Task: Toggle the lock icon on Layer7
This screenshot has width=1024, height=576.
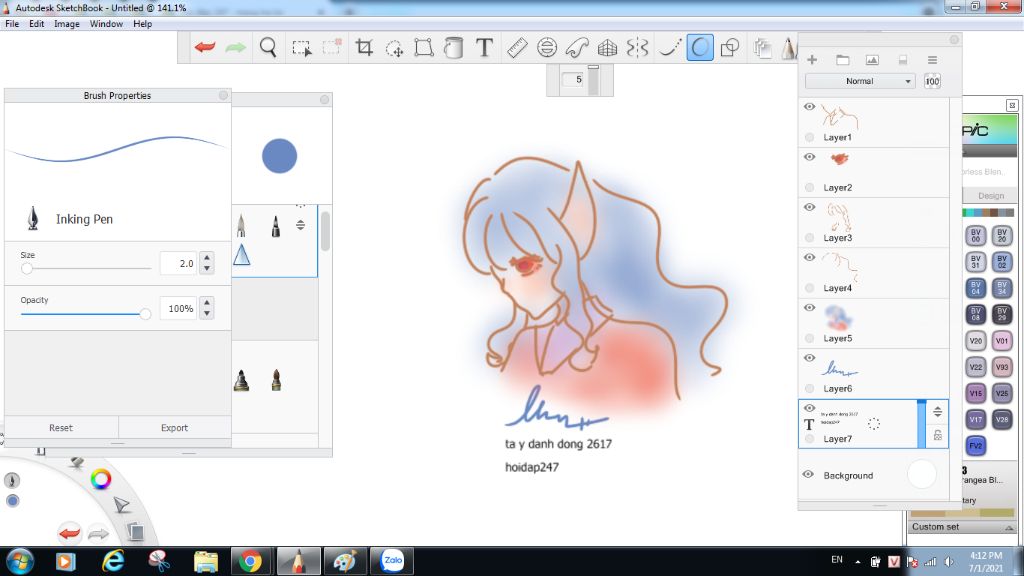Action: [937, 435]
